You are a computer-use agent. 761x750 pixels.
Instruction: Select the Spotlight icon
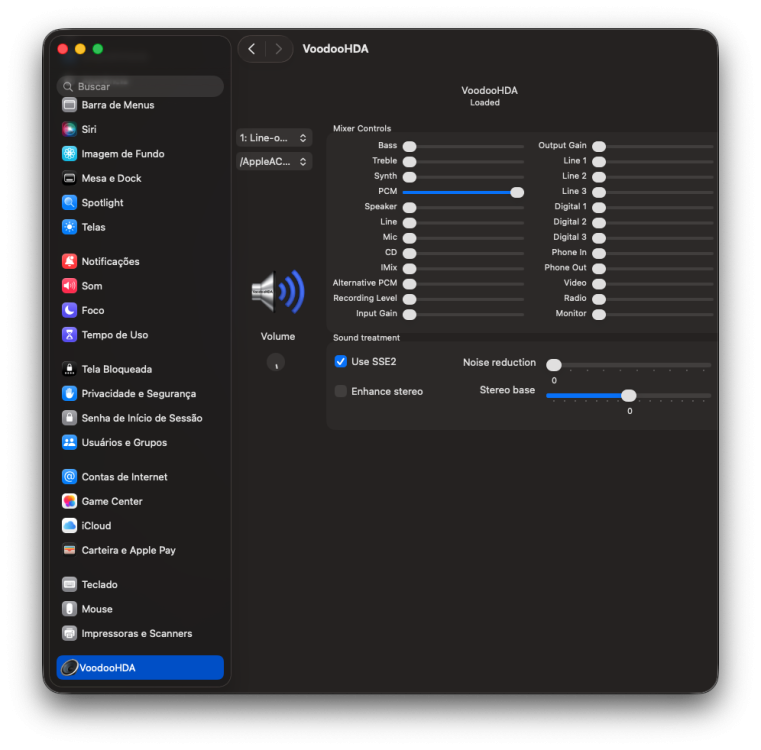69,202
